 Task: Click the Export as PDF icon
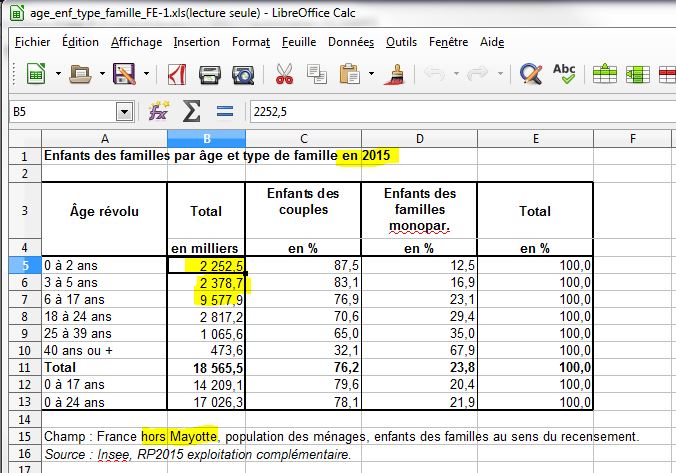click(178, 75)
